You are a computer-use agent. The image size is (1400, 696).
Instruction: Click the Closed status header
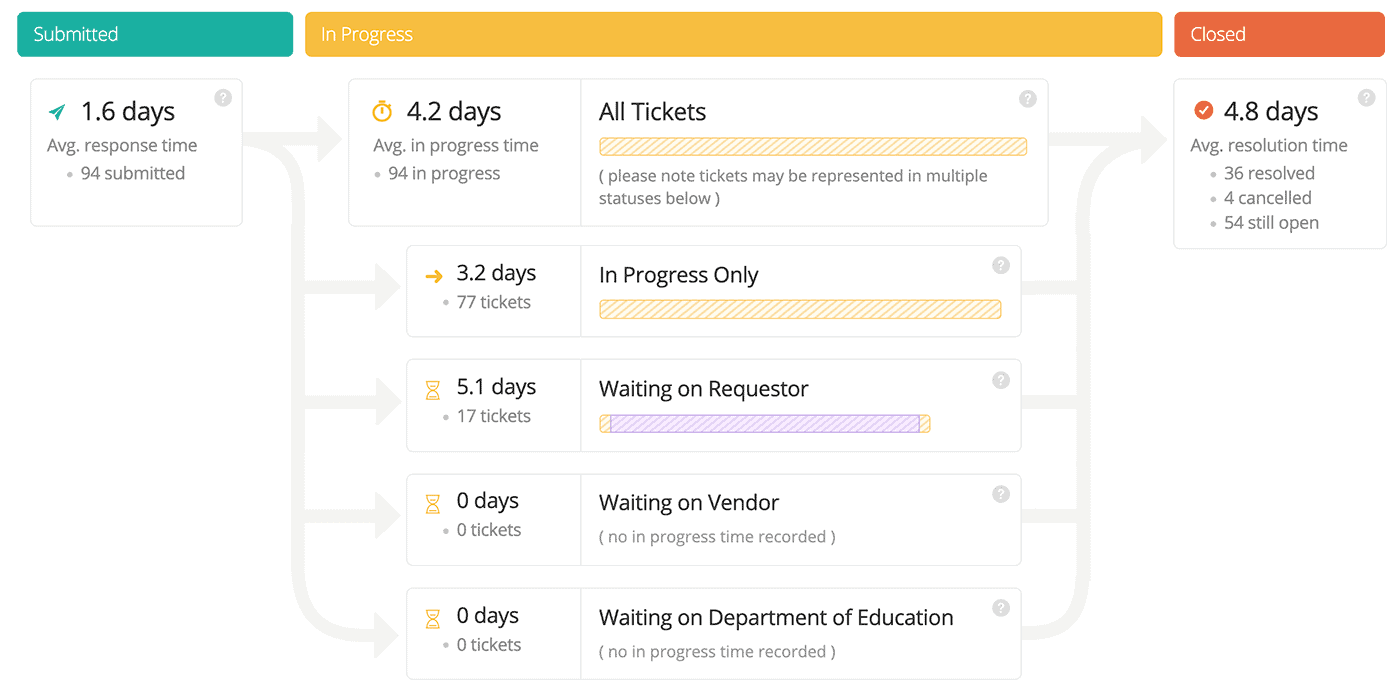[1279, 33]
